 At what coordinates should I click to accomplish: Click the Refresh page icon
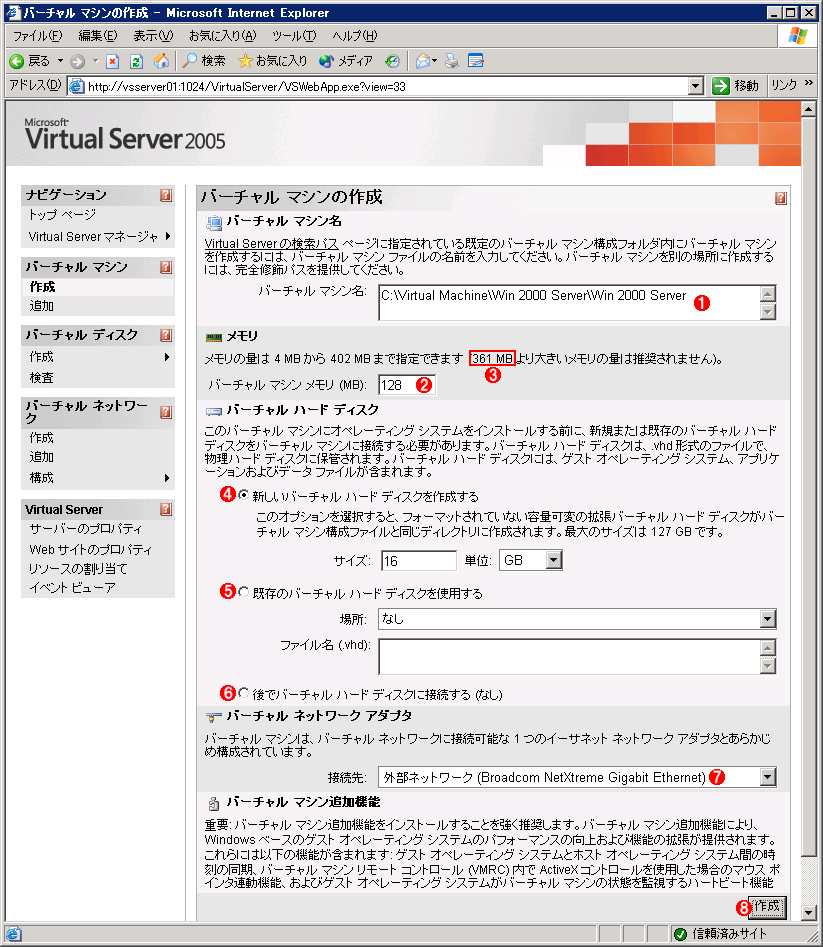click(136, 61)
